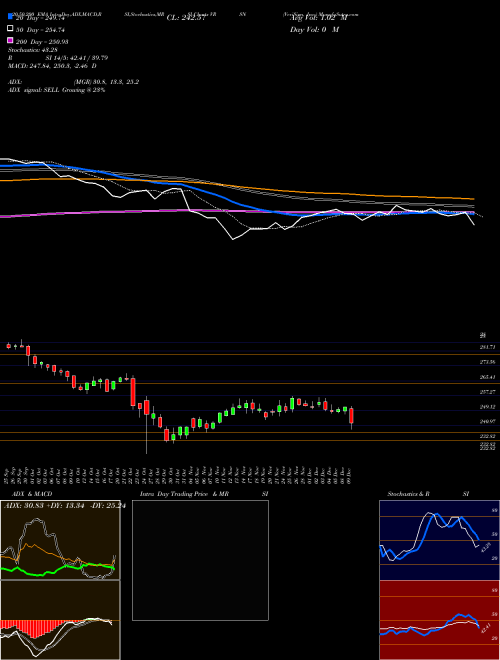Image resolution: width=500 pixels, height=660 pixels.
Task: Select the '200 Day = 250.93' legend text
Action: tap(42, 42)
